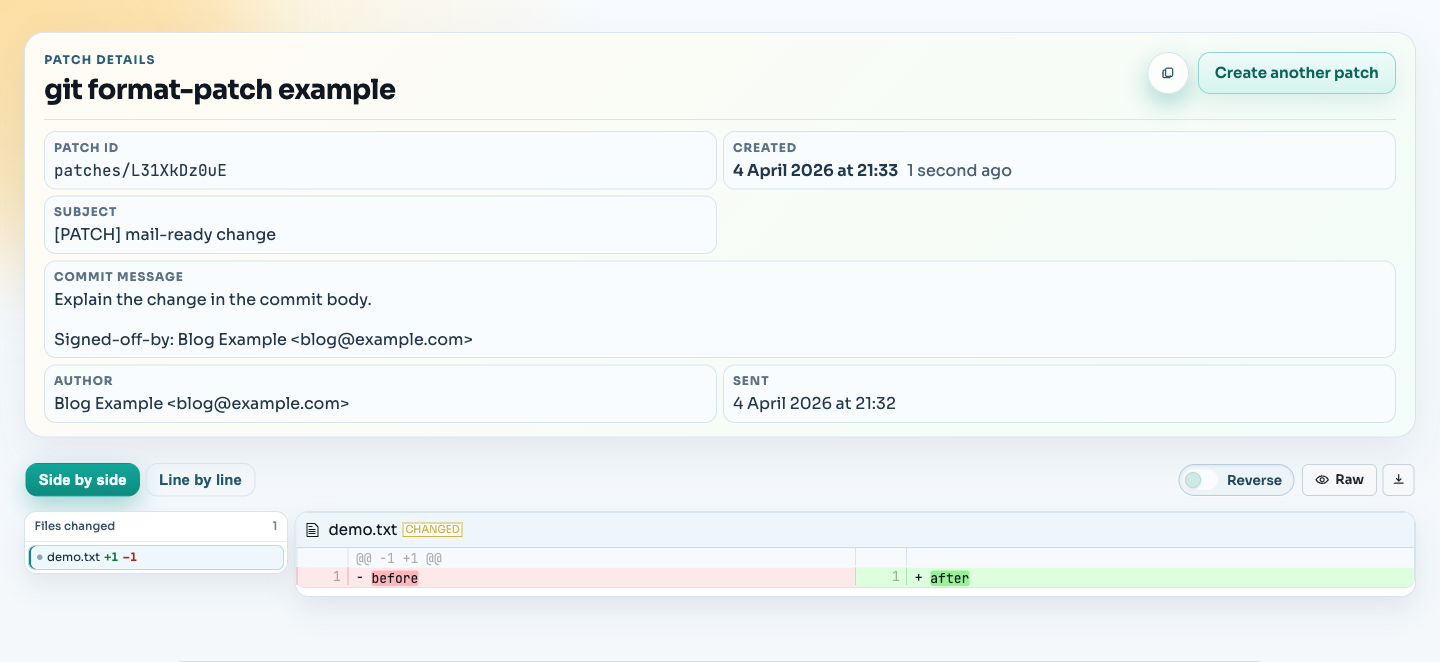Viewport: 1440px width, 662px height.
Task: Open the Raw patch view
Action: click(1339, 480)
